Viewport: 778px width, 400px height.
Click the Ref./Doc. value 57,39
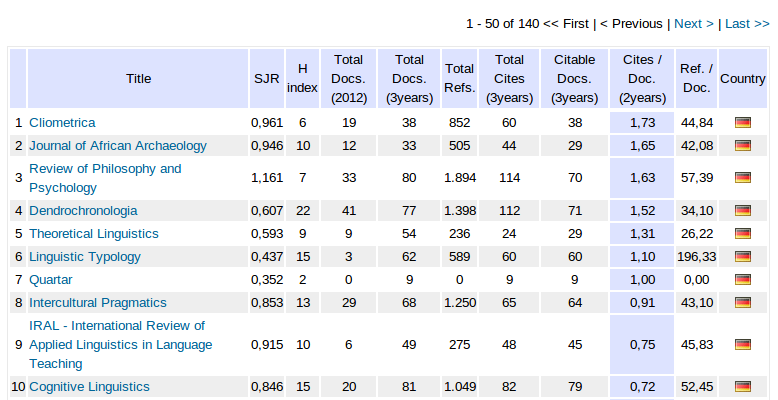697,178
